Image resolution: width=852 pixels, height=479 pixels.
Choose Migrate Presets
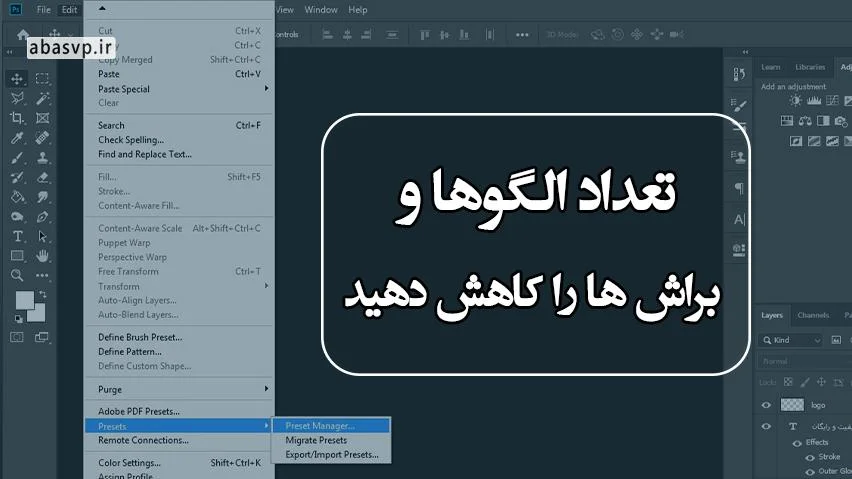(331, 440)
